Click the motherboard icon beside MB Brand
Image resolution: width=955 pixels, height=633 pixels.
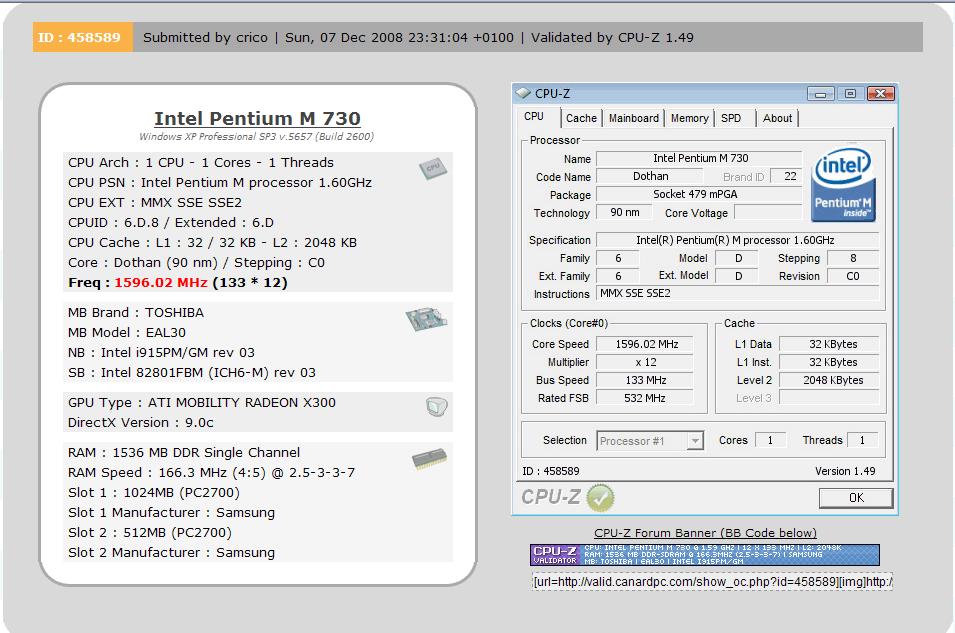426,319
